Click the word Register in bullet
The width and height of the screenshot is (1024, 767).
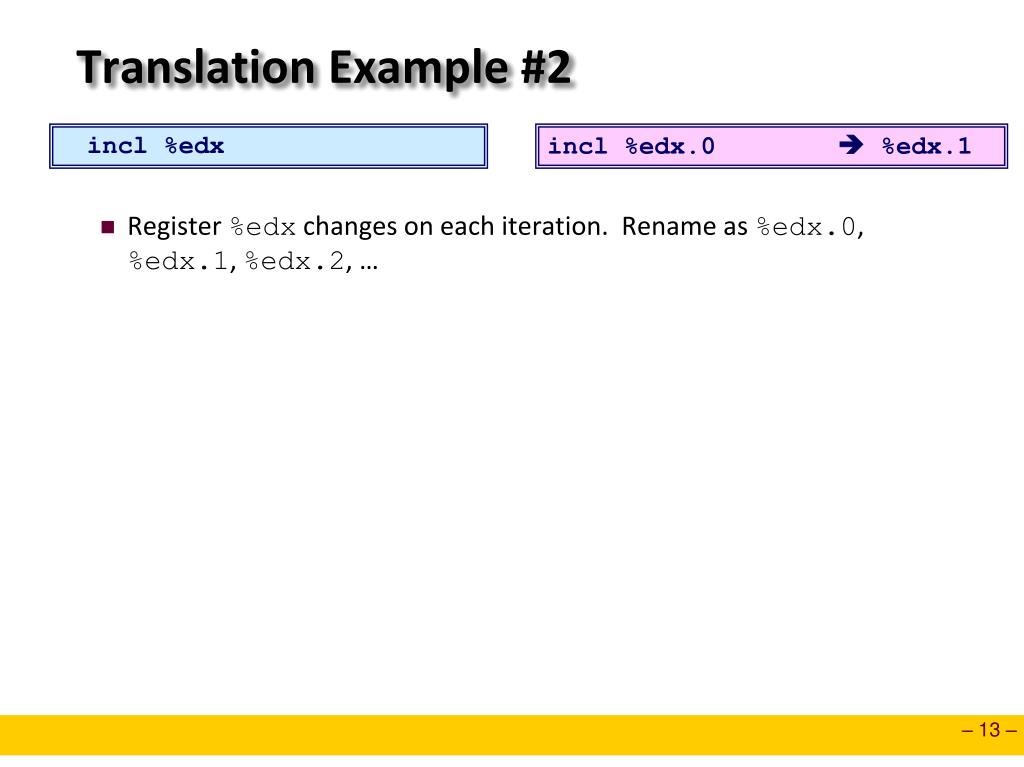(x=174, y=227)
